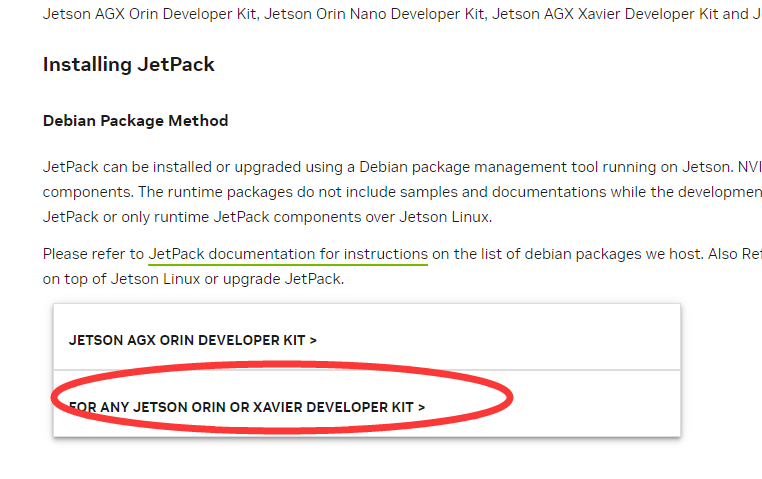Click the Debian Package Method subheading
The image size is (762, 479).
click(x=135, y=121)
